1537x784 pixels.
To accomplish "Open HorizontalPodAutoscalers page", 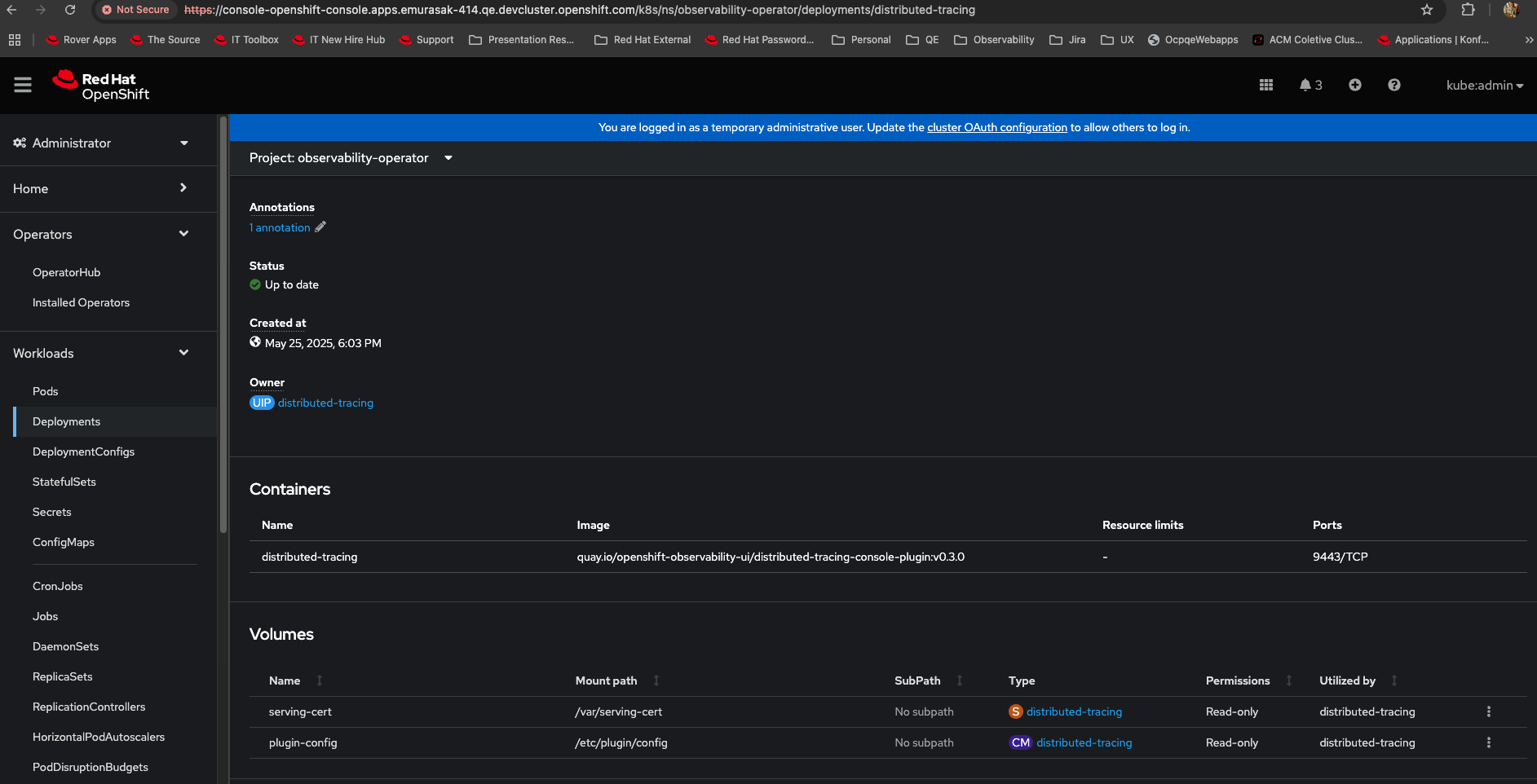I will (99, 737).
